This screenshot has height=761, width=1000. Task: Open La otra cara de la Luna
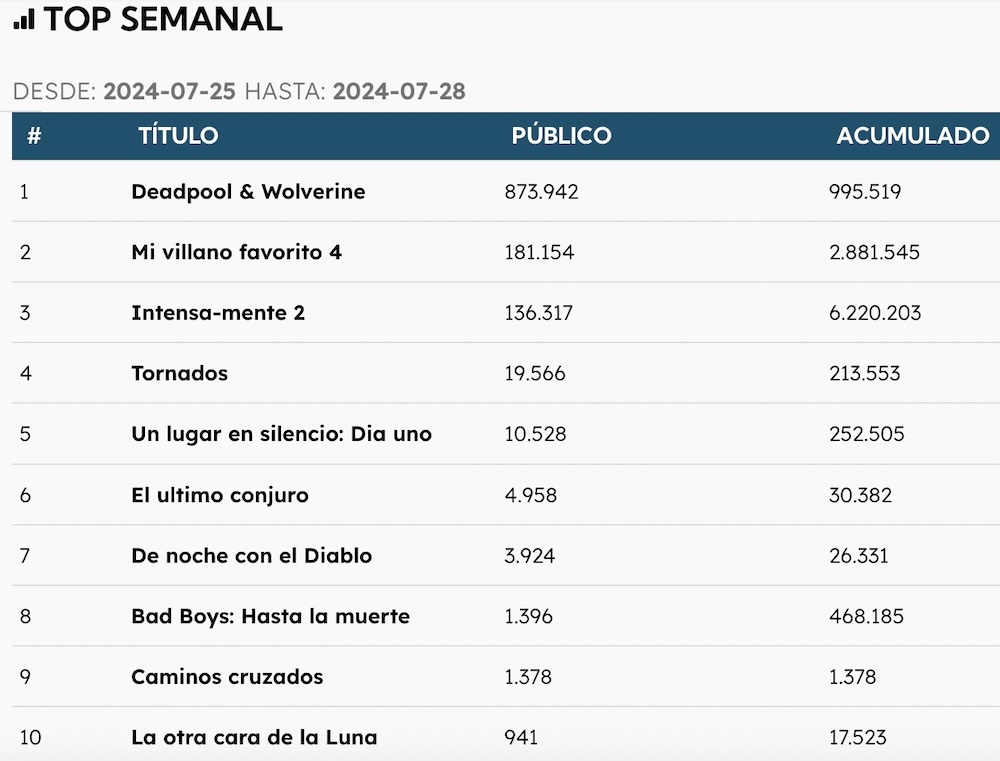(x=254, y=737)
